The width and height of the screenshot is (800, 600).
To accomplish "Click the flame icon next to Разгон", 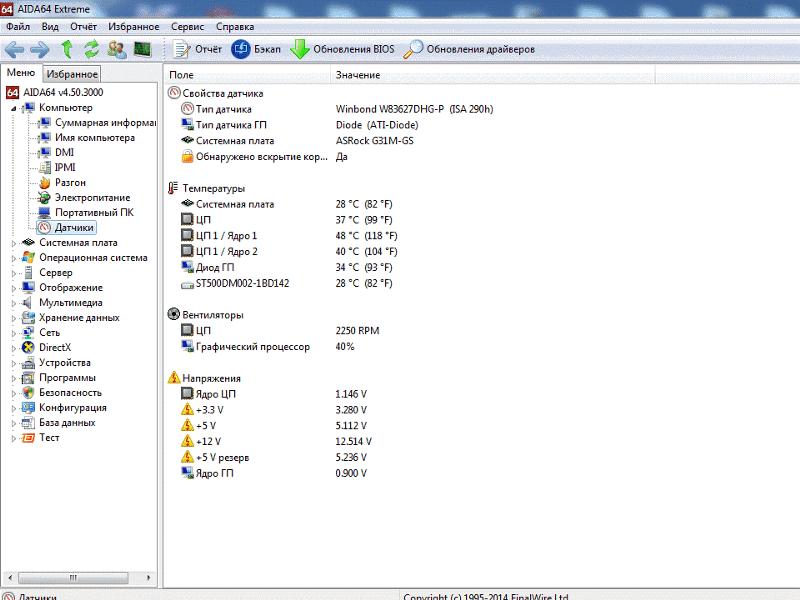I will tap(45, 183).
